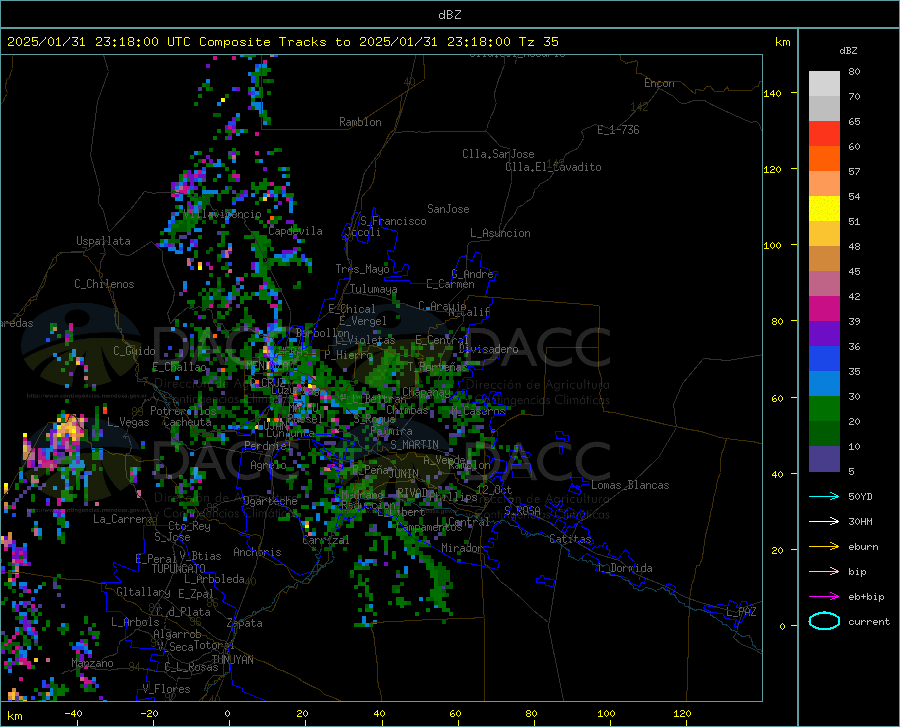Click the L_PAZ map label
The height and width of the screenshot is (727, 900).
pyautogui.click(x=741, y=612)
